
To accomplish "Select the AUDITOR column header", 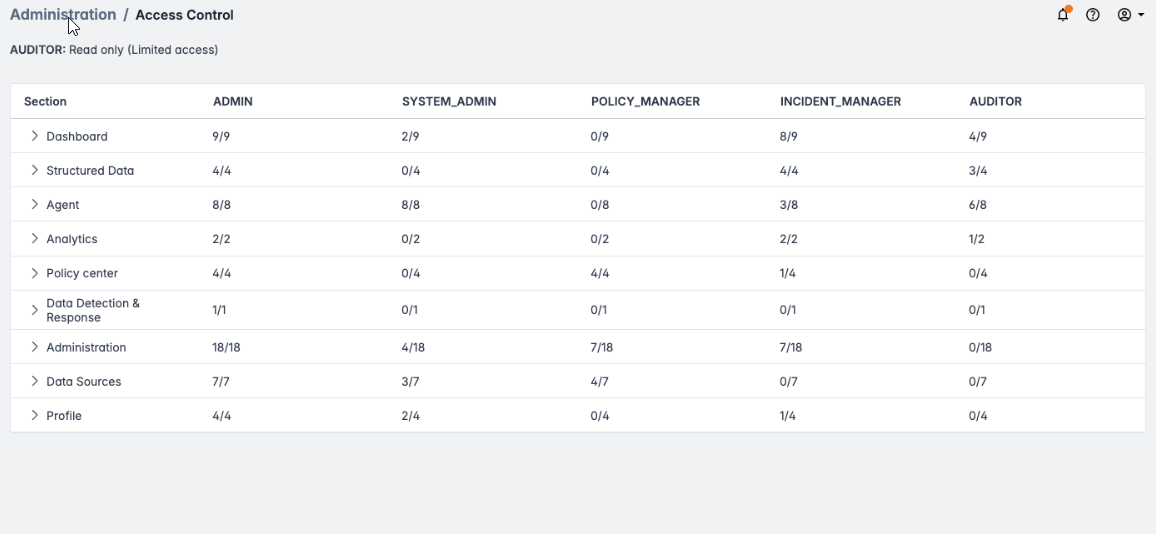I will point(995,101).
